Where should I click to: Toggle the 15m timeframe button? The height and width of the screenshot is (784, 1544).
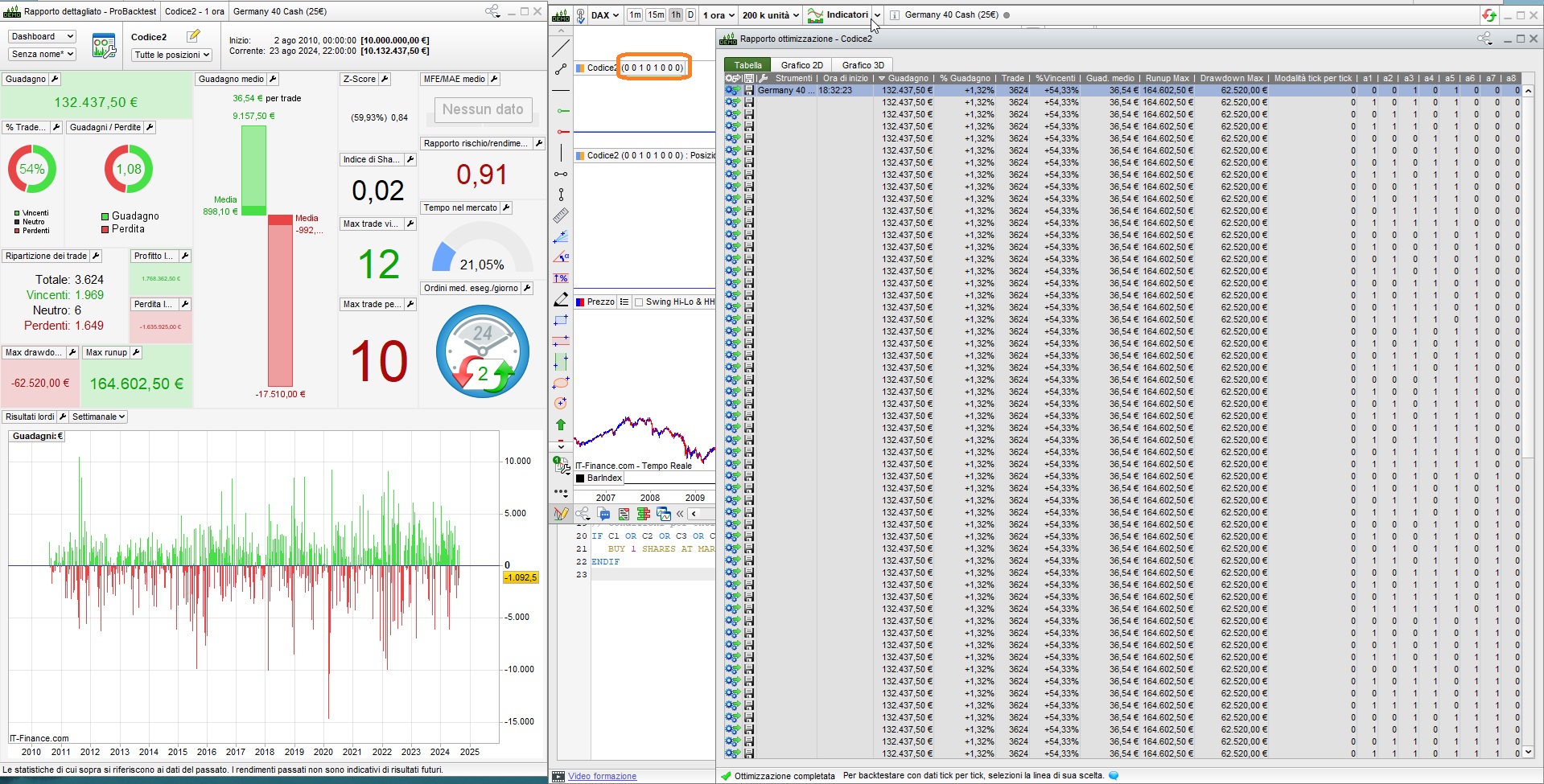pos(656,15)
